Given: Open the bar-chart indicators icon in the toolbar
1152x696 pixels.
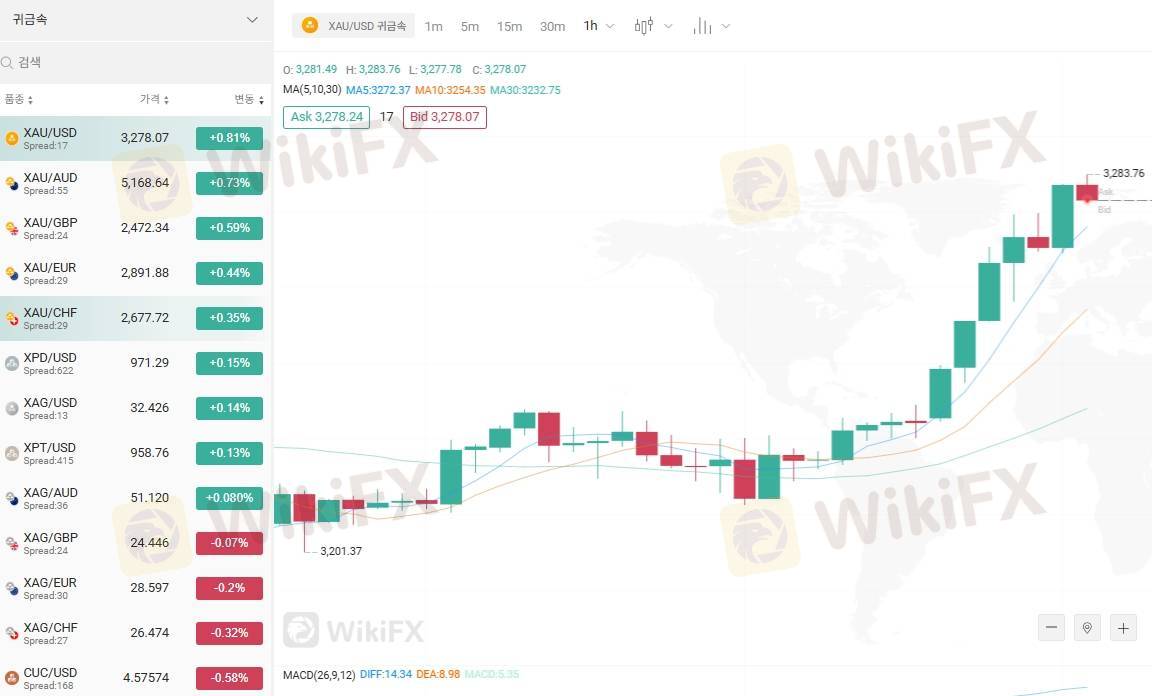Looking at the screenshot, I should pos(702,26).
